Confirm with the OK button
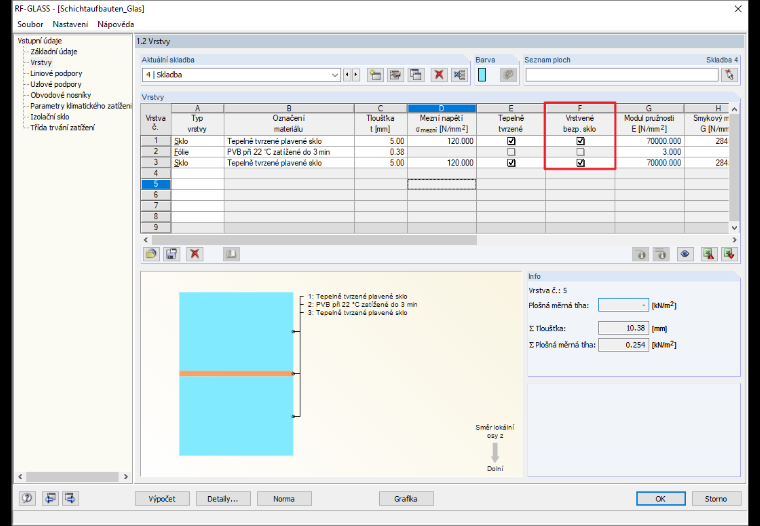Image resolution: width=760 pixels, height=526 pixels. (x=661, y=498)
